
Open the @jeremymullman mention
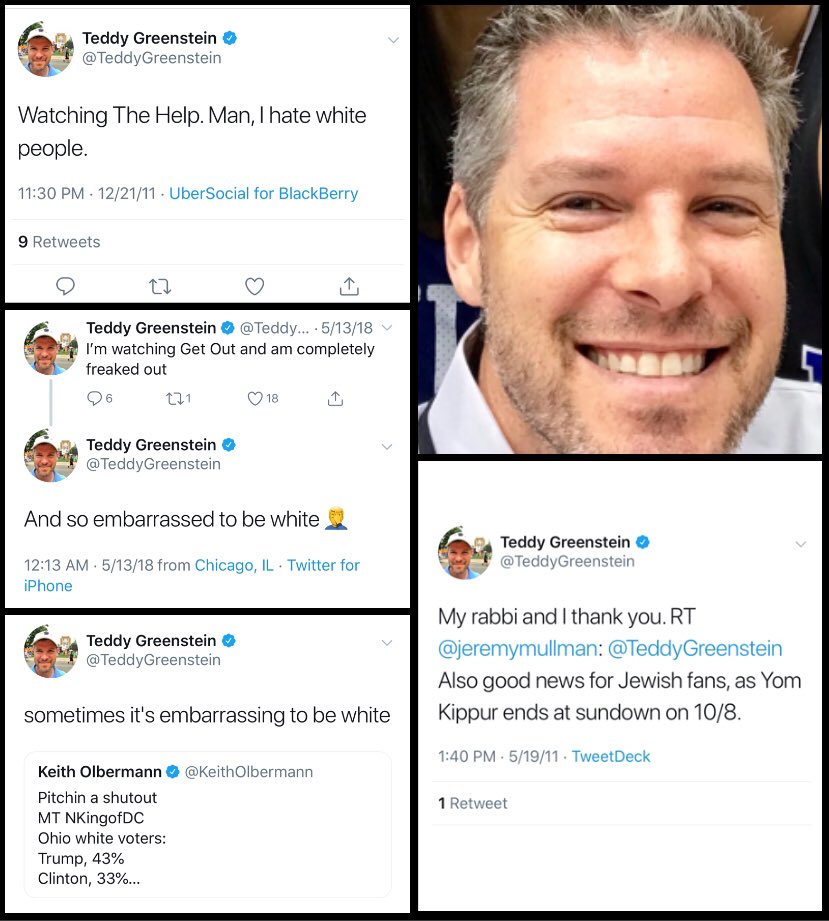(518, 648)
